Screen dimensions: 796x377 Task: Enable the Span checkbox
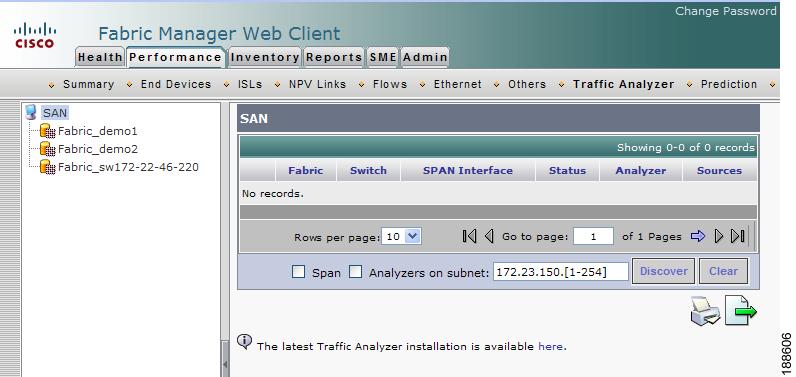[298, 272]
